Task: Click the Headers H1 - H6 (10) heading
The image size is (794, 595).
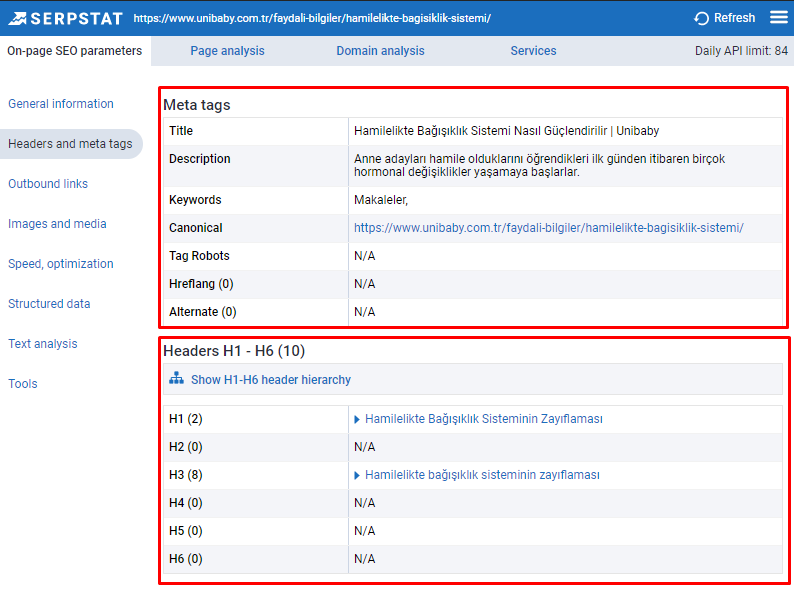Action: 234,351
